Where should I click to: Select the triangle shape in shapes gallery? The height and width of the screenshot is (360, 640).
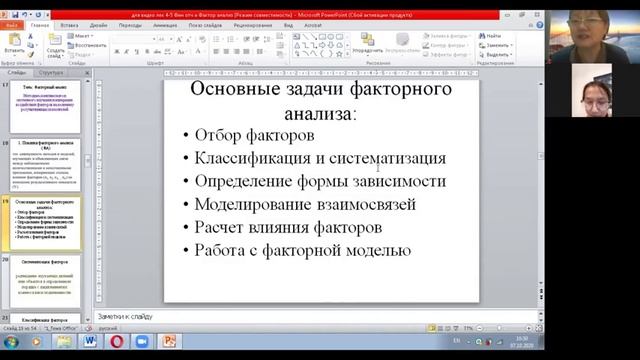click(297, 45)
